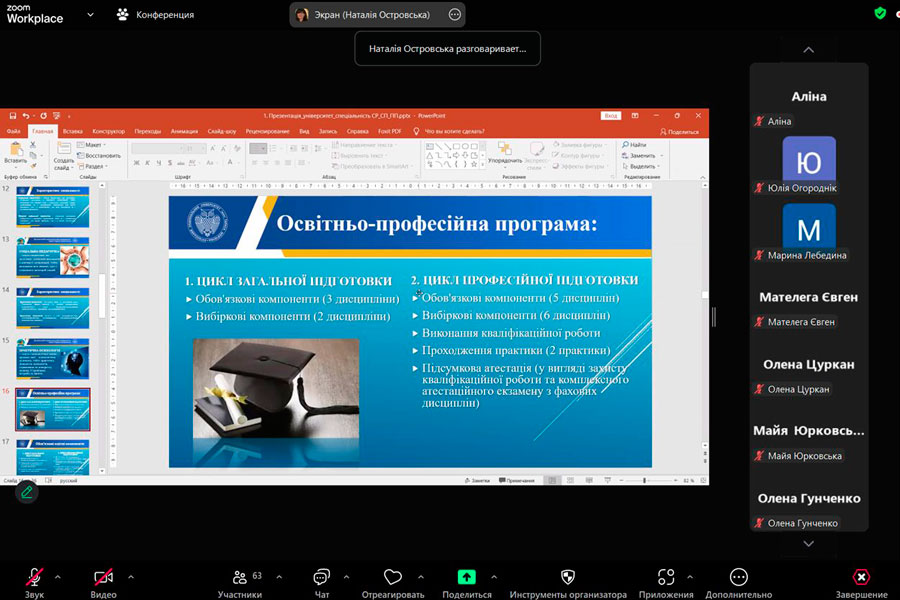This screenshot has width=900, height=600.
Task: Click the green Поделиться share screen icon
Action: (467, 577)
